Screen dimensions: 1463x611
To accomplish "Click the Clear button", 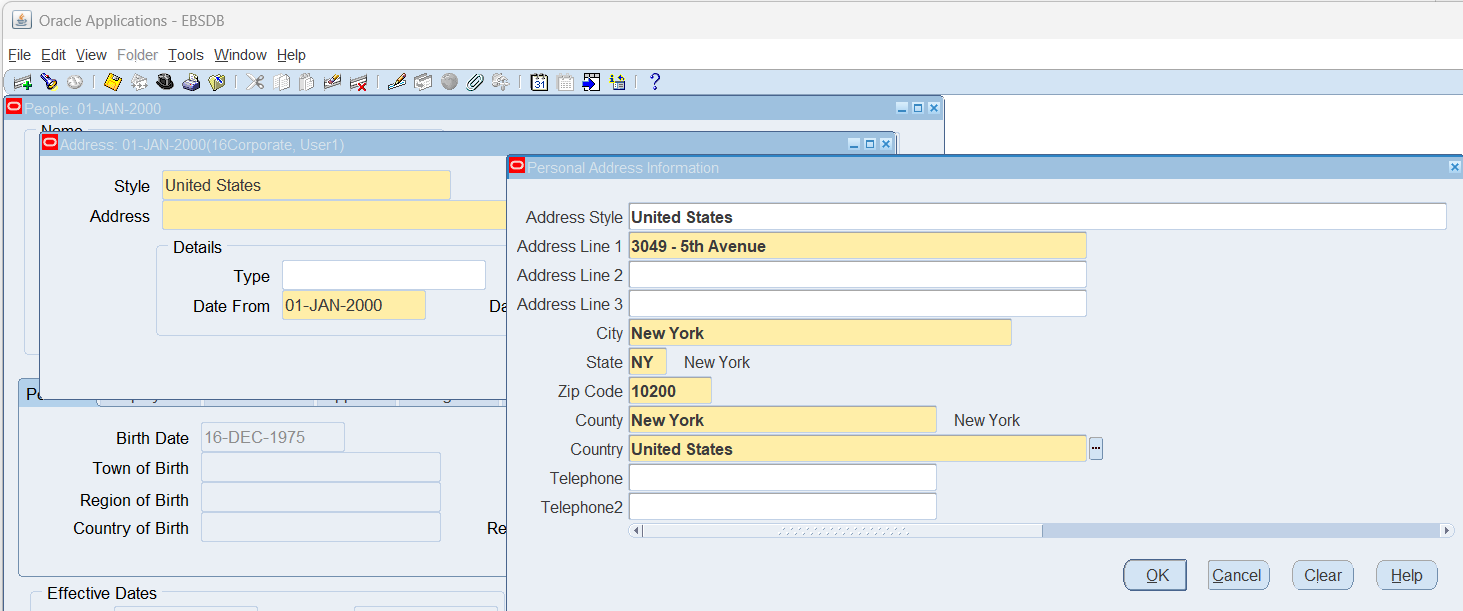I will point(1322,575).
